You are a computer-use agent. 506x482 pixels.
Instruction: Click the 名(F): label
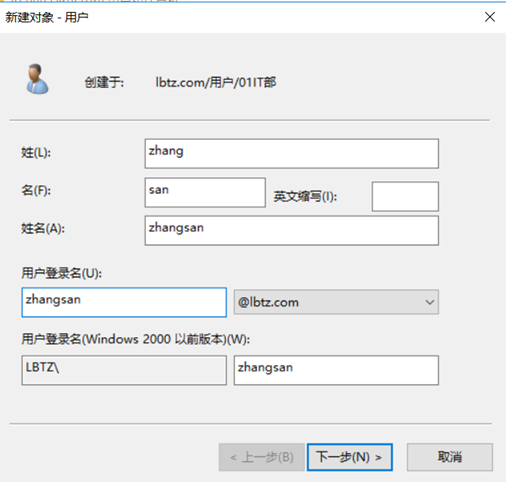(x=36, y=191)
